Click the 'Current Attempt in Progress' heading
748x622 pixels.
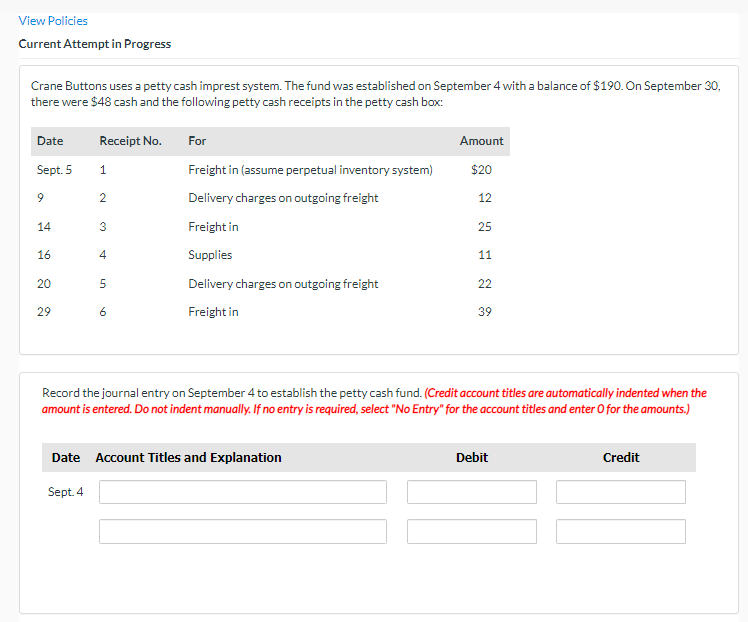click(94, 44)
